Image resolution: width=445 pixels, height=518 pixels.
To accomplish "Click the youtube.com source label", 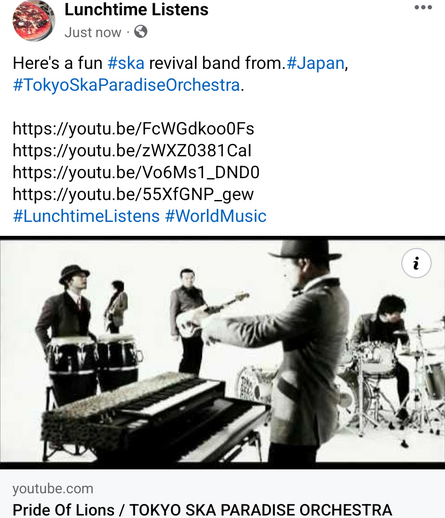I will (x=53, y=489).
